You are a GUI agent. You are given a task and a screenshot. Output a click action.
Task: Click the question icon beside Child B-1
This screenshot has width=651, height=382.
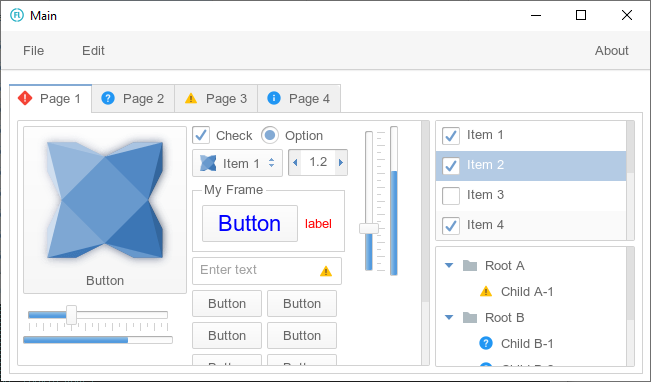tap(486, 343)
